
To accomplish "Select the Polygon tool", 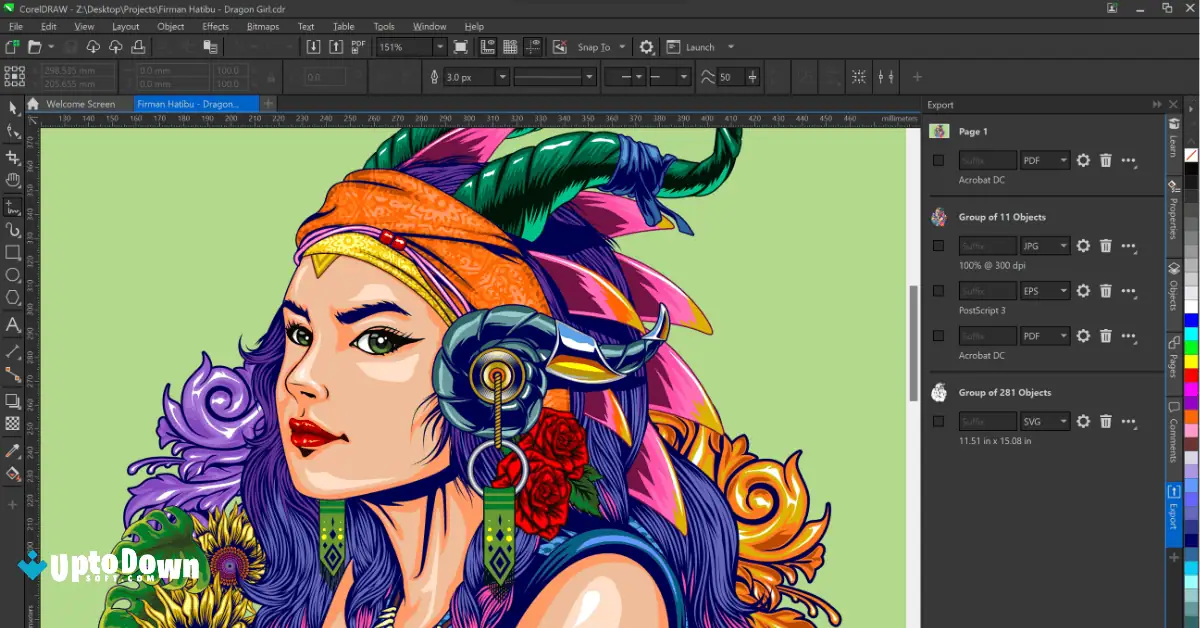I will [x=12, y=299].
